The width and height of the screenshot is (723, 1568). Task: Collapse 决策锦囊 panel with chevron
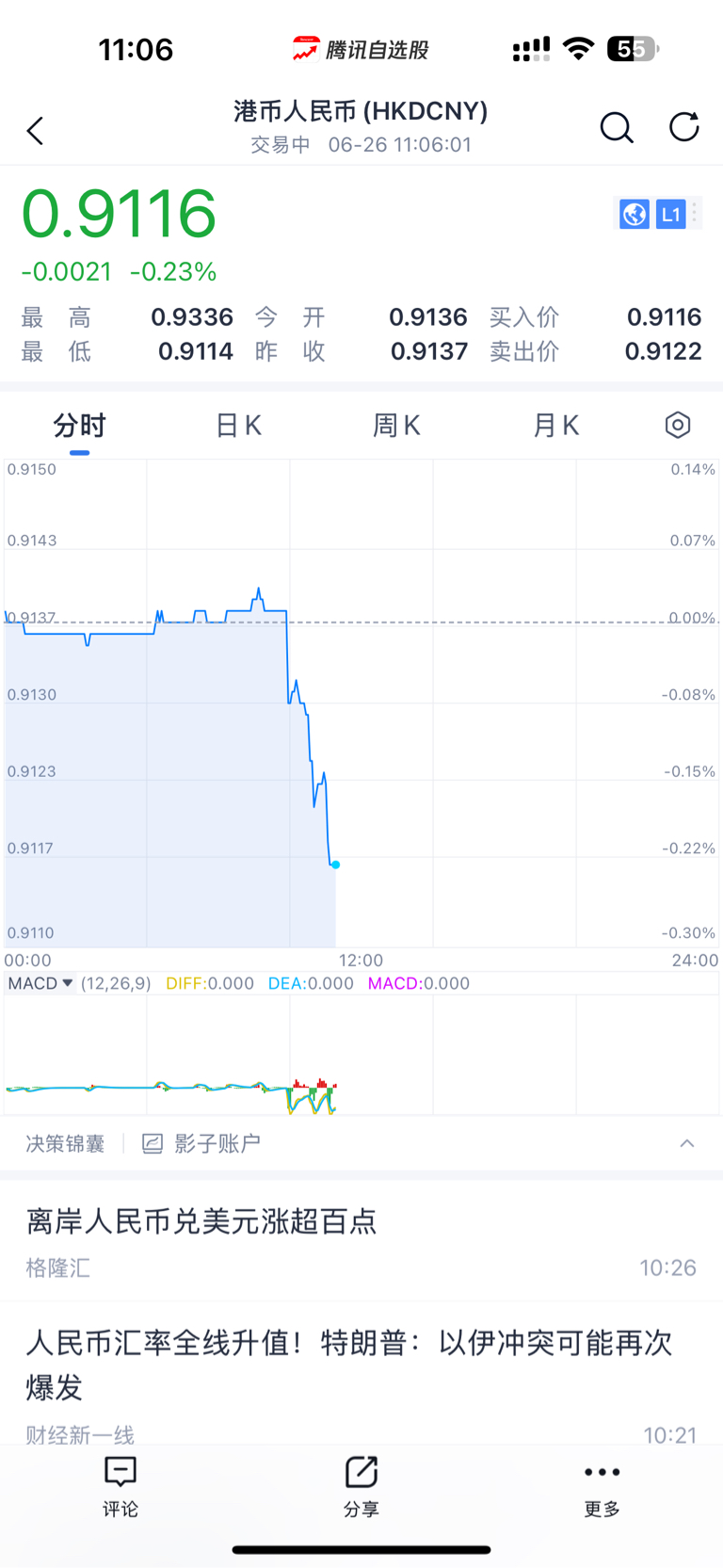point(687,1143)
